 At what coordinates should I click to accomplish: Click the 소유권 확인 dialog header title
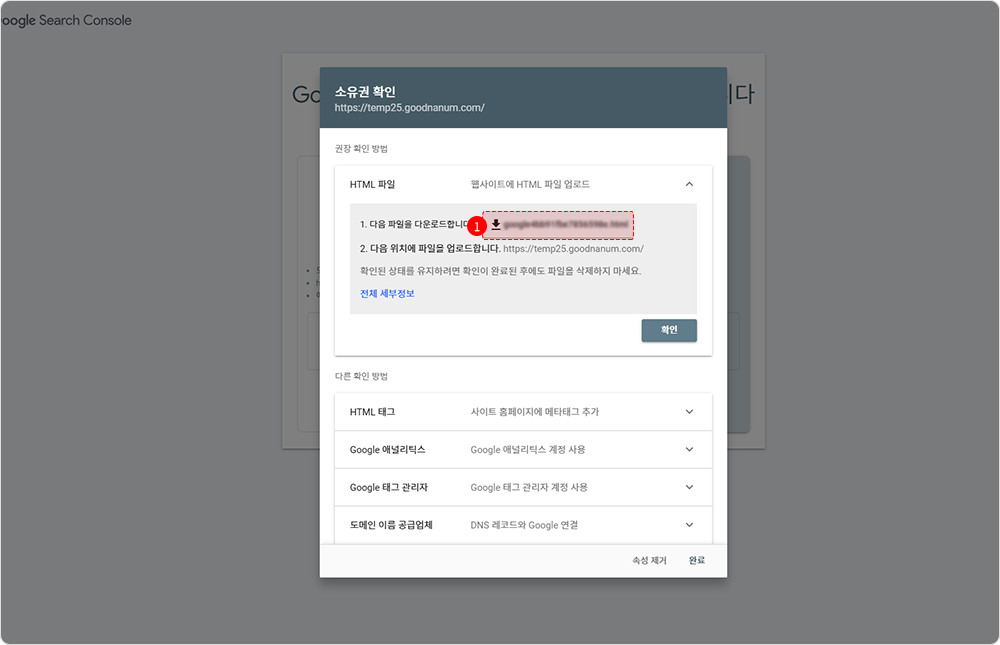click(365, 92)
